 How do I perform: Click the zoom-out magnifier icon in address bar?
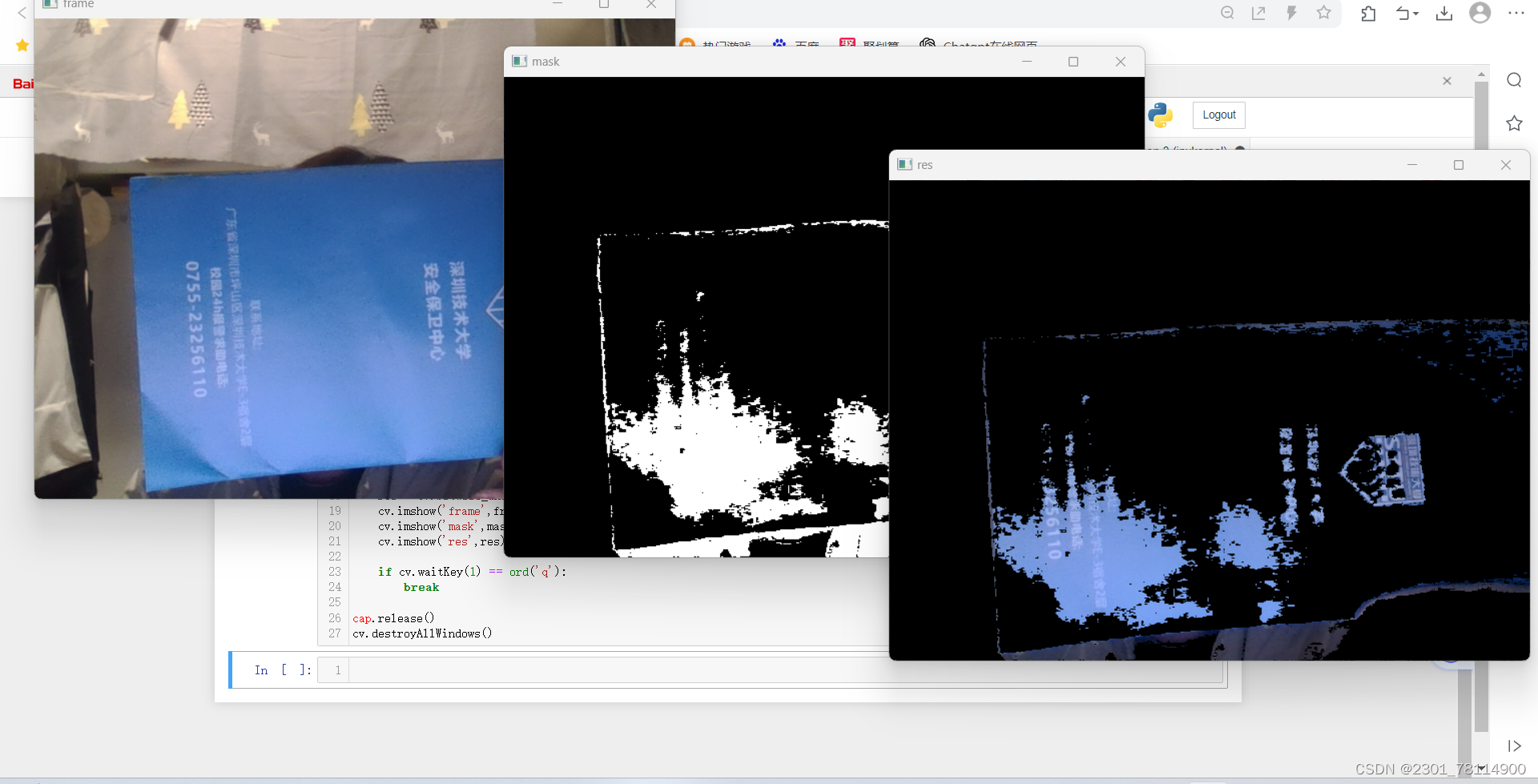coord(1227,13)
